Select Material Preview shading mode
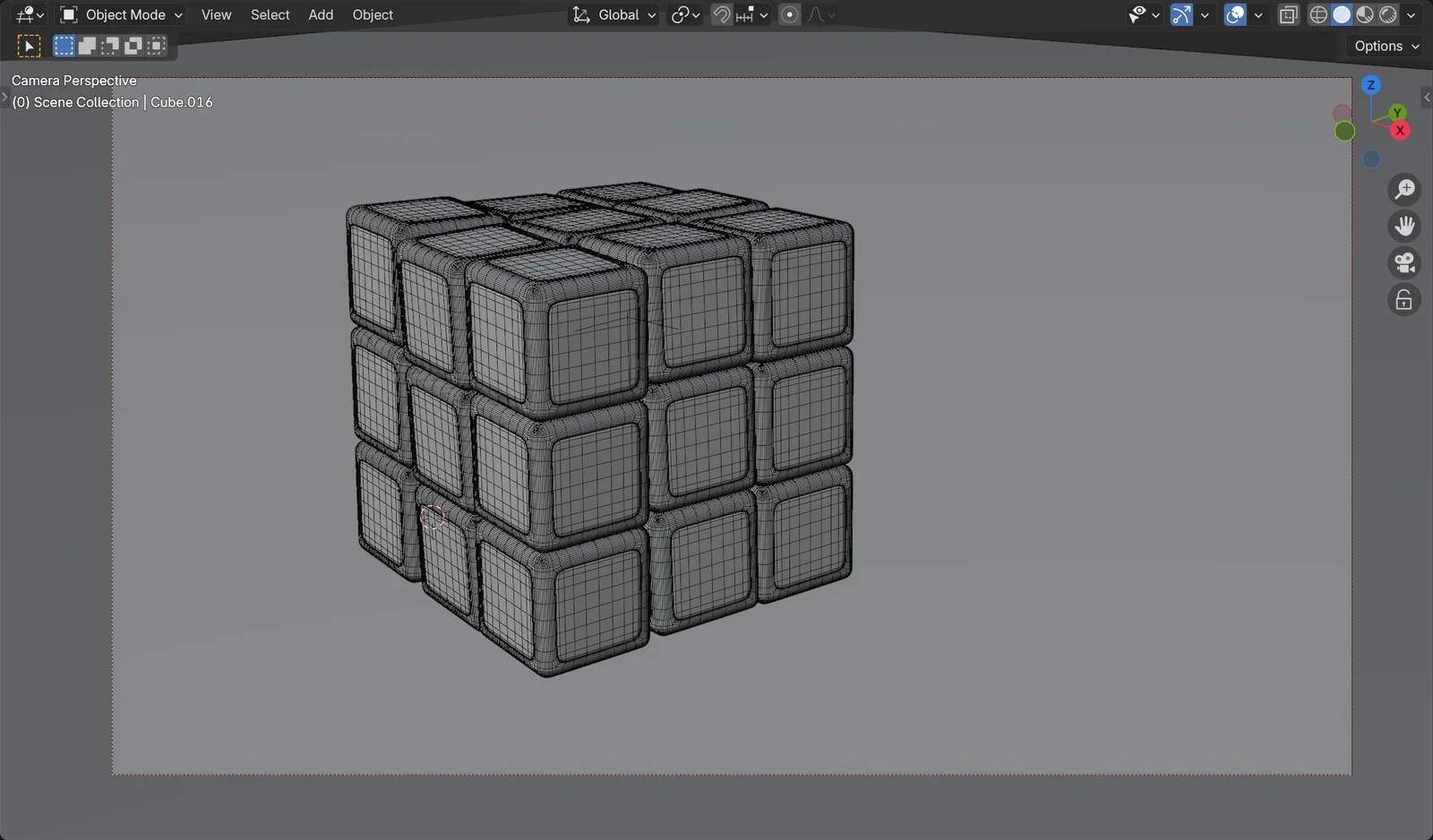The width and height of the screenshot is (1433, 840). click(1365, 14)
